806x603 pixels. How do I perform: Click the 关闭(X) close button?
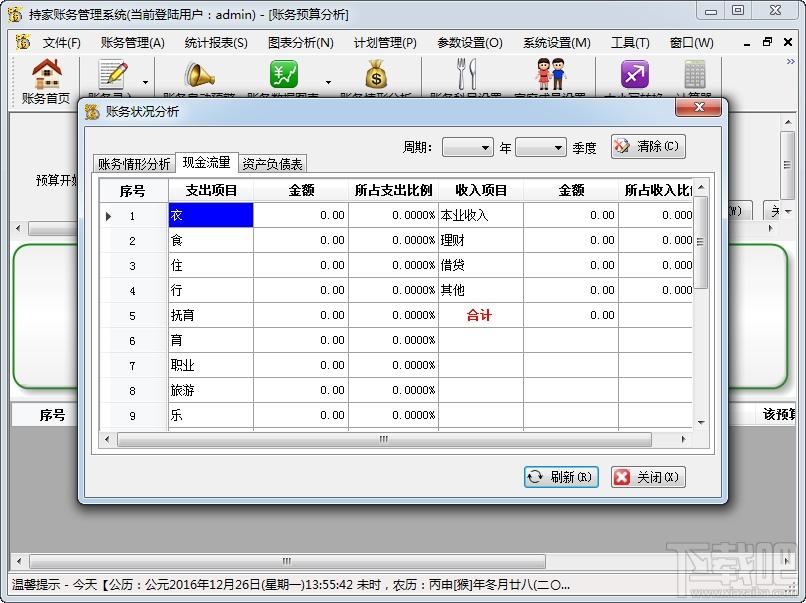click(x=648, y=477)
